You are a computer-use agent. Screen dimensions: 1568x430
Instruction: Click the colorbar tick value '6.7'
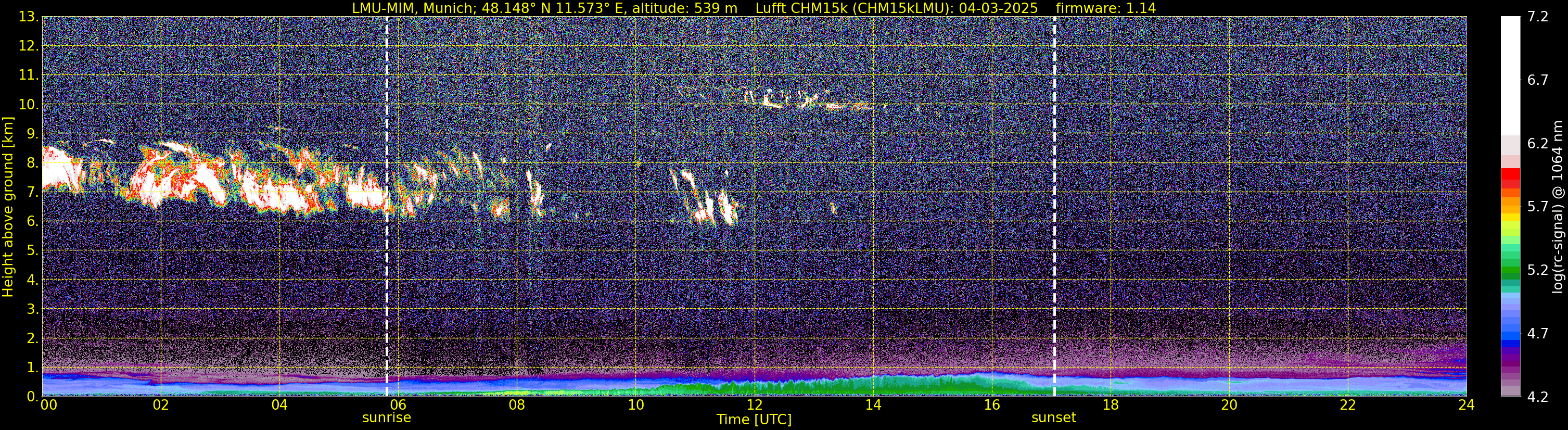click(1538, 80)
